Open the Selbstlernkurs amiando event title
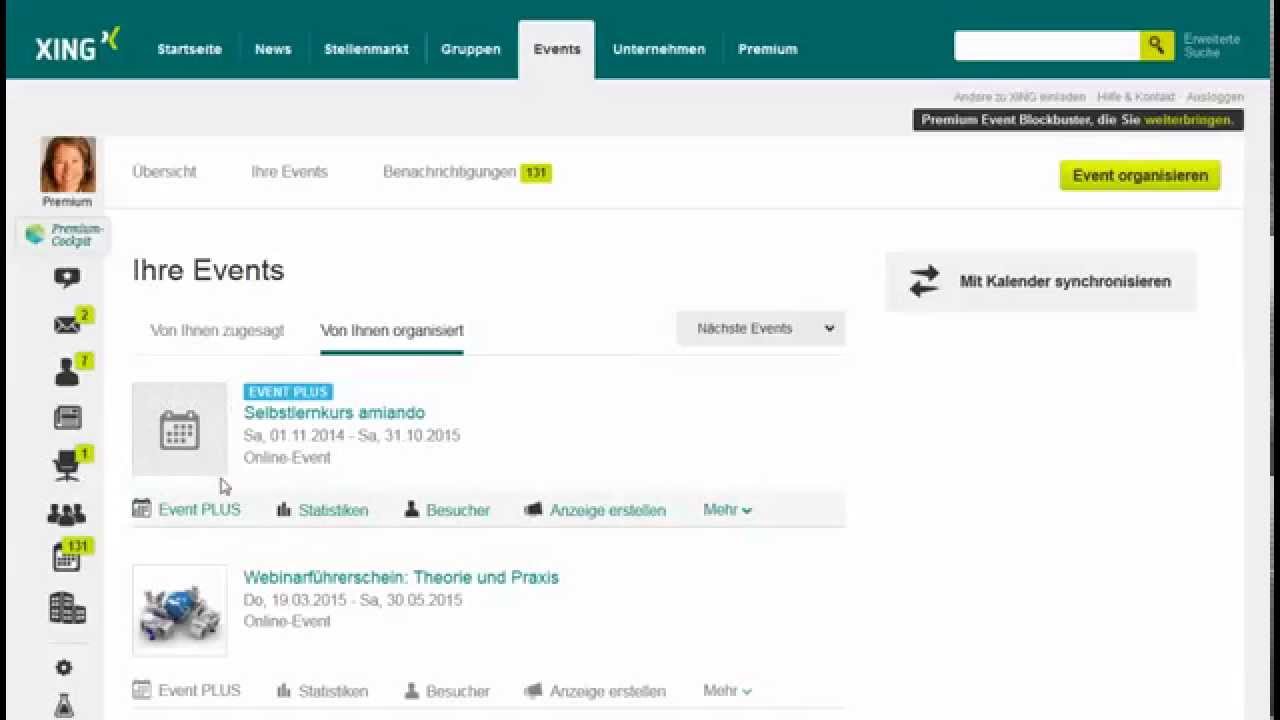 [x=334, y=413]
